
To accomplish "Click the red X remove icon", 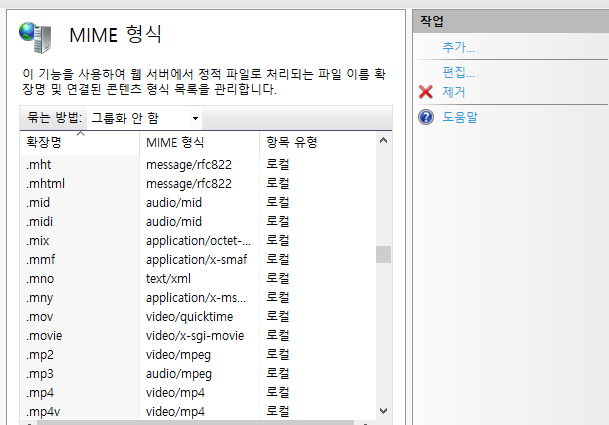I will [426, 92].
